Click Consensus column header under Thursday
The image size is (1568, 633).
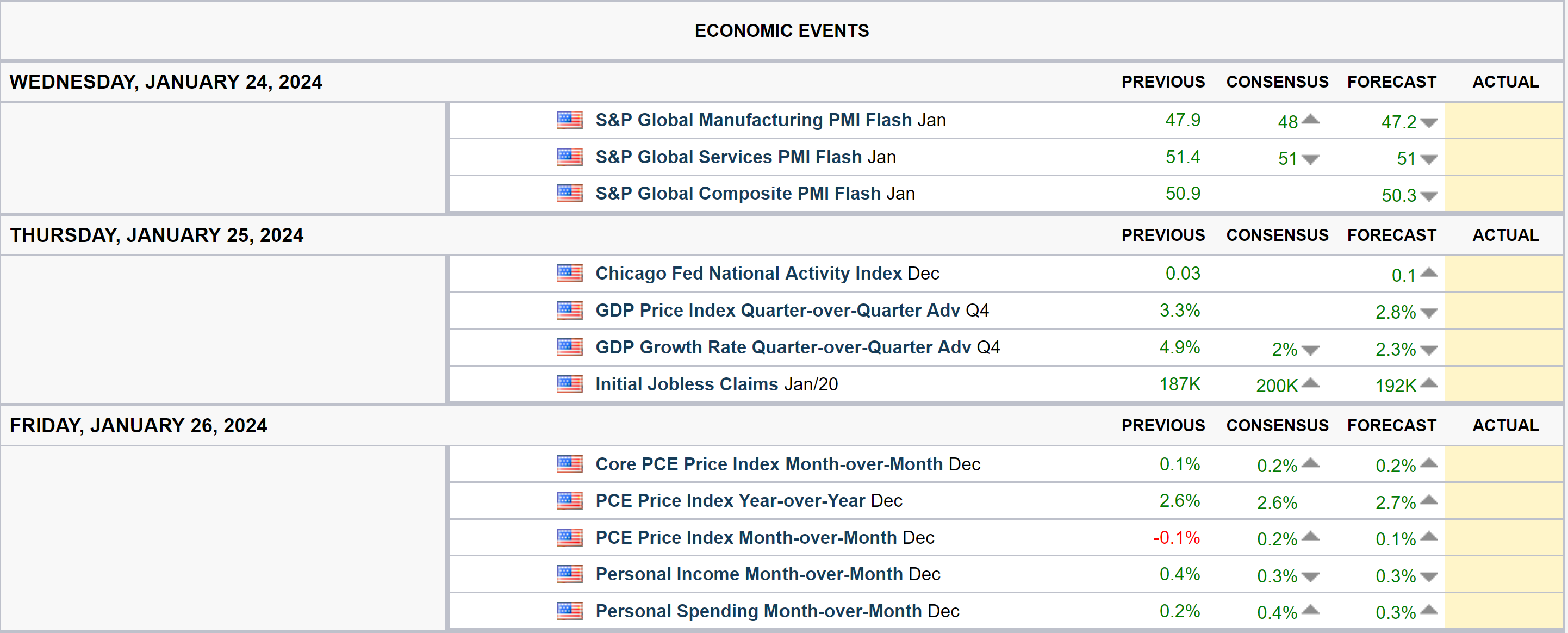pos(1277,235)
